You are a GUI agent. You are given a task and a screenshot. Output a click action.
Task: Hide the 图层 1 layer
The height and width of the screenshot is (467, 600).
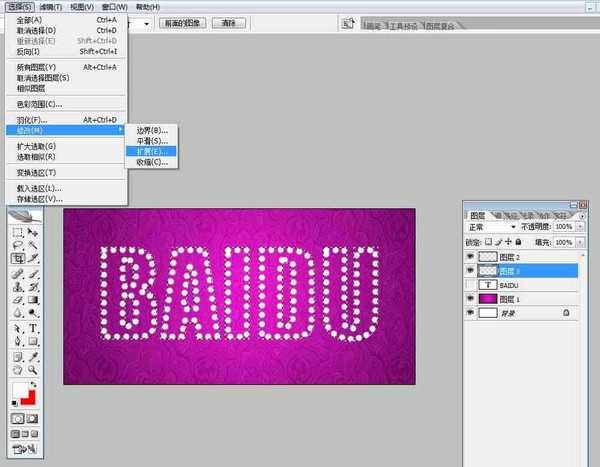click(x=471, y=299)
